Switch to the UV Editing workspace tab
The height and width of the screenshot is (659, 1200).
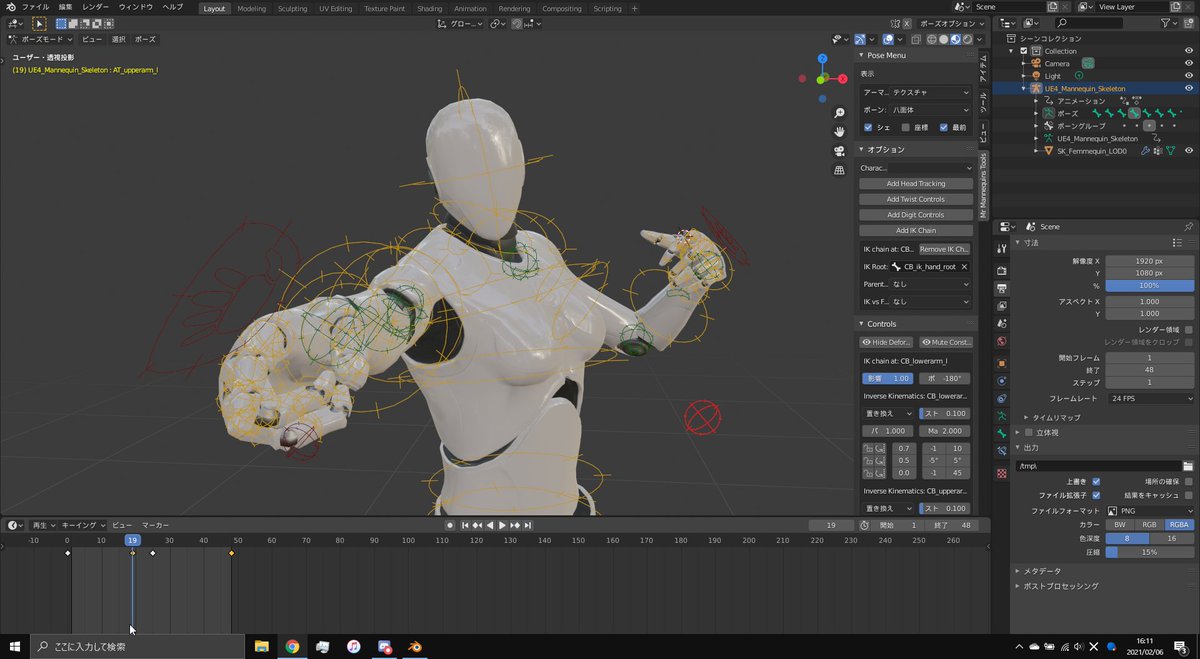[x=336, y=8]
